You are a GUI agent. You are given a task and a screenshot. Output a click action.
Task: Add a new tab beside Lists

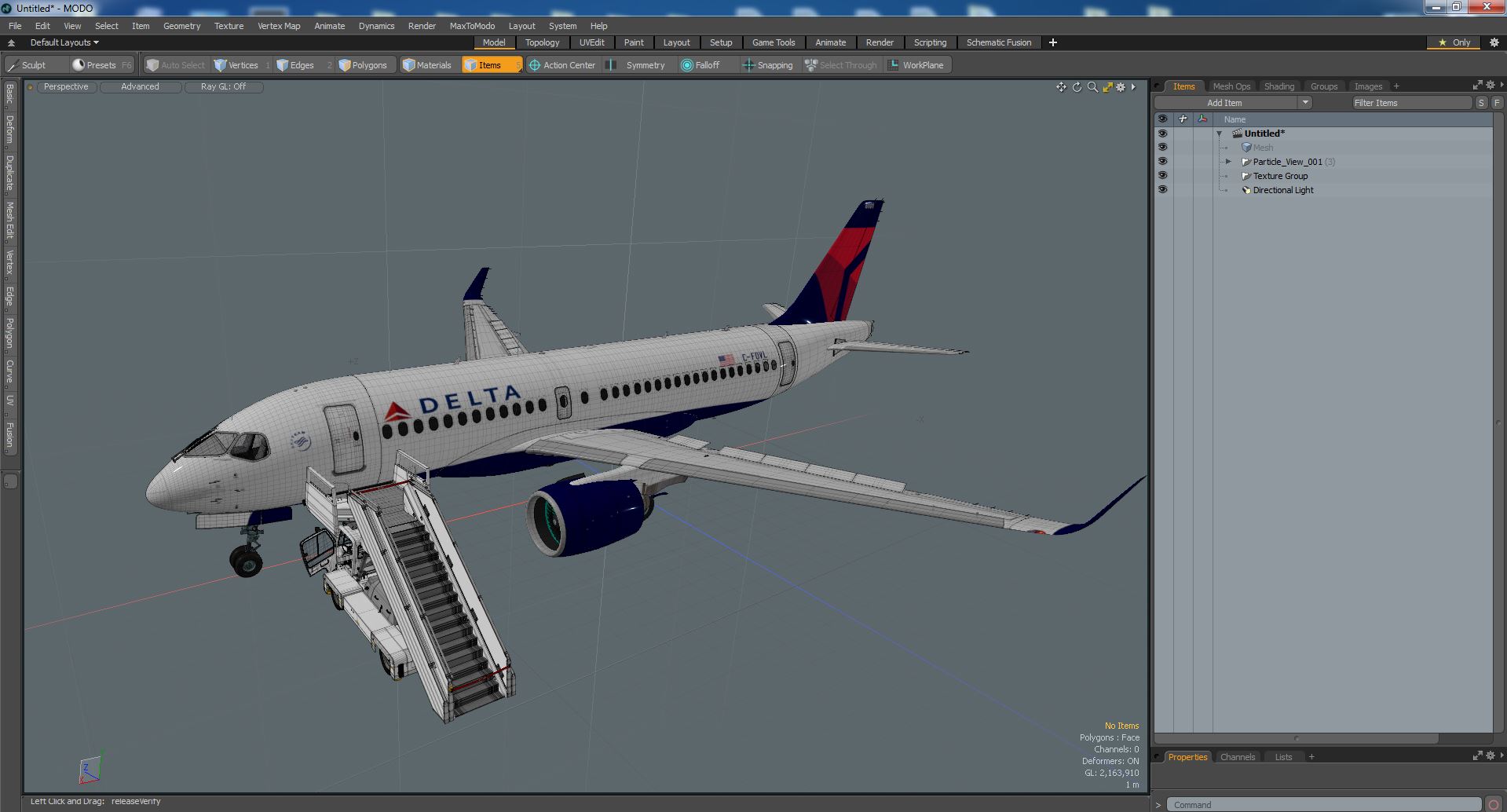coord(1311,757)
